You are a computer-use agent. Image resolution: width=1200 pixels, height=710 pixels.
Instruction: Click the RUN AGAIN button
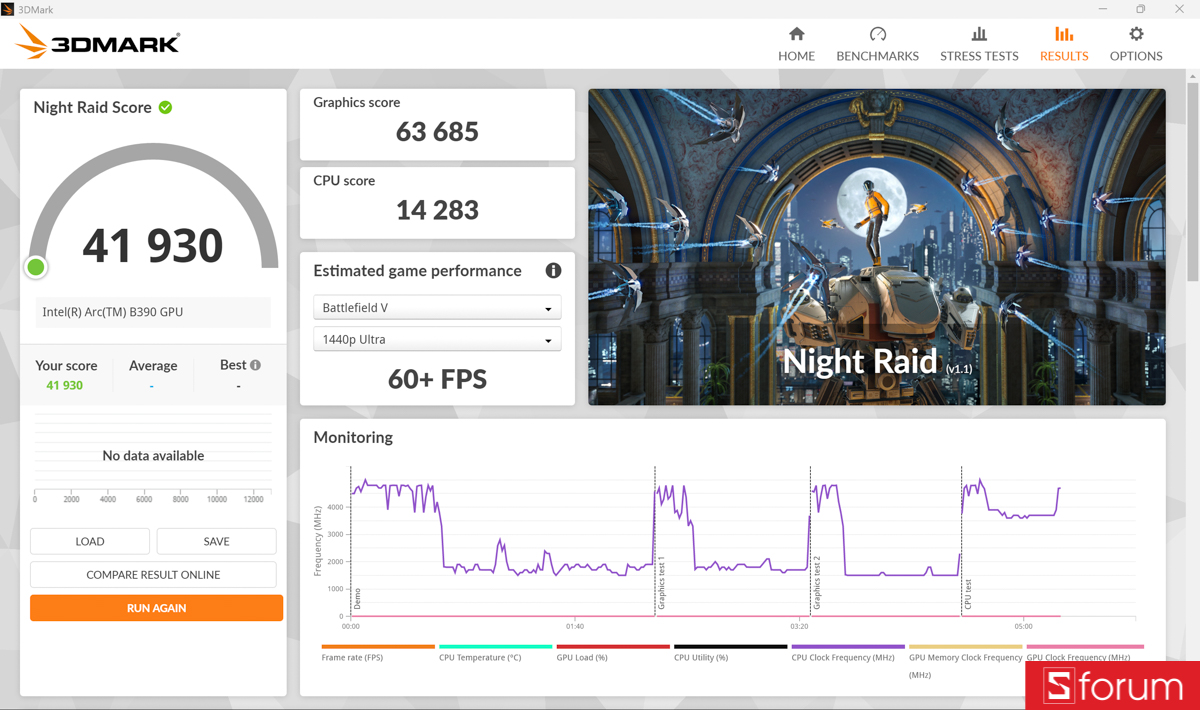click(x=156, y=608)
